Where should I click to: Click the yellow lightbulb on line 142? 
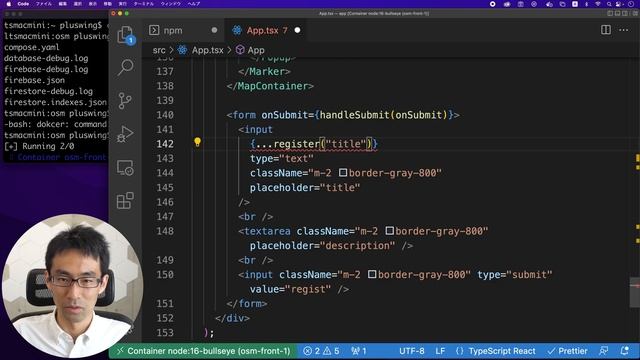pos(198,142)
